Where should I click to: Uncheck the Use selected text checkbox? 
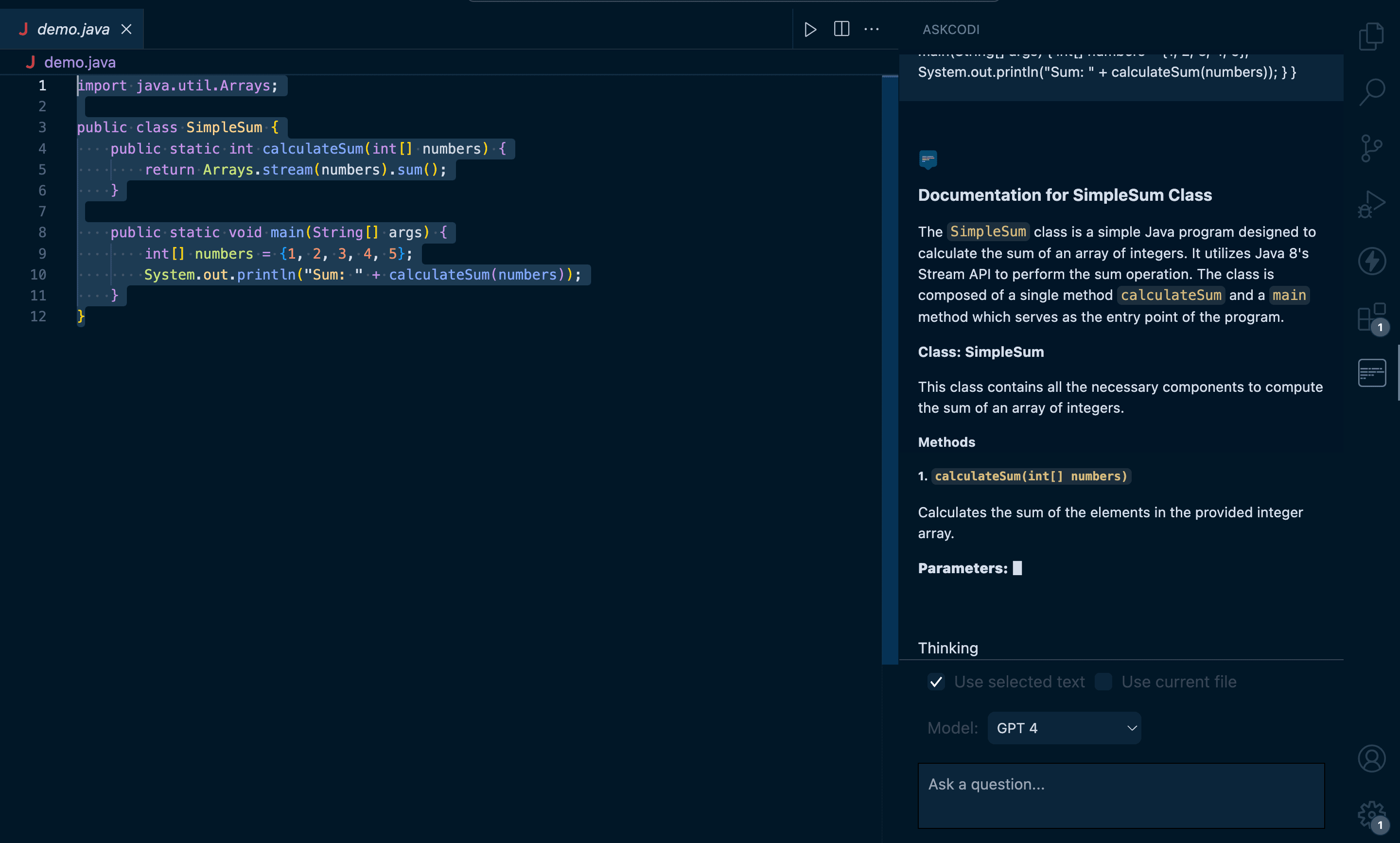pyautogui.click(x=935, y=681)
